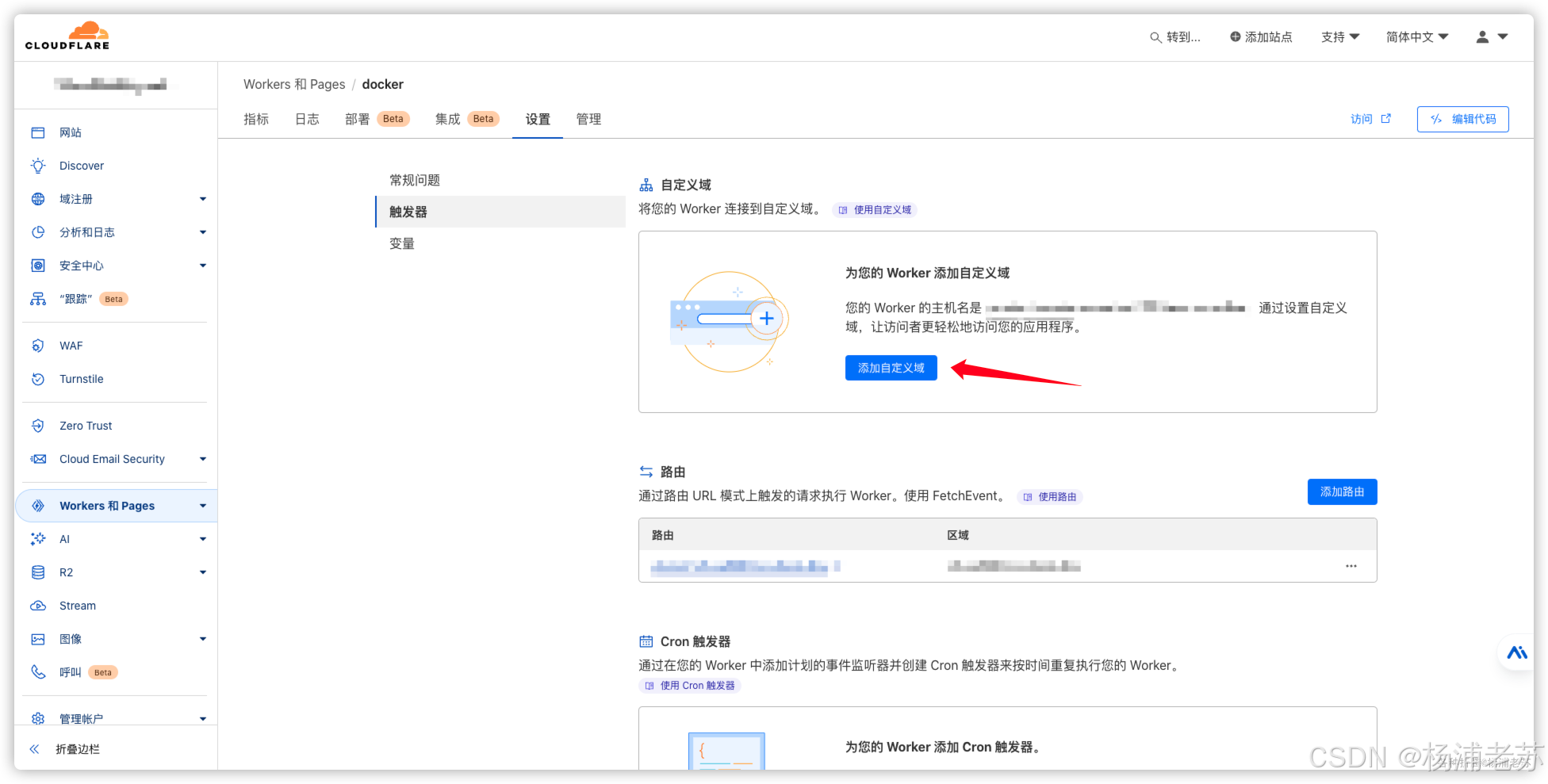Open the 使用自定义域 docs link
The image size is (1548, 784).
click(875, 210)
